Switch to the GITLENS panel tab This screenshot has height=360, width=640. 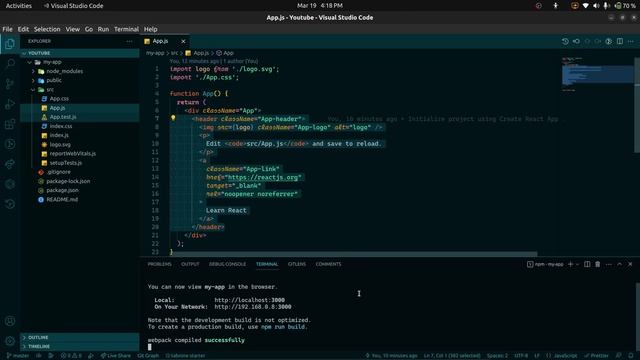point(297,264)
